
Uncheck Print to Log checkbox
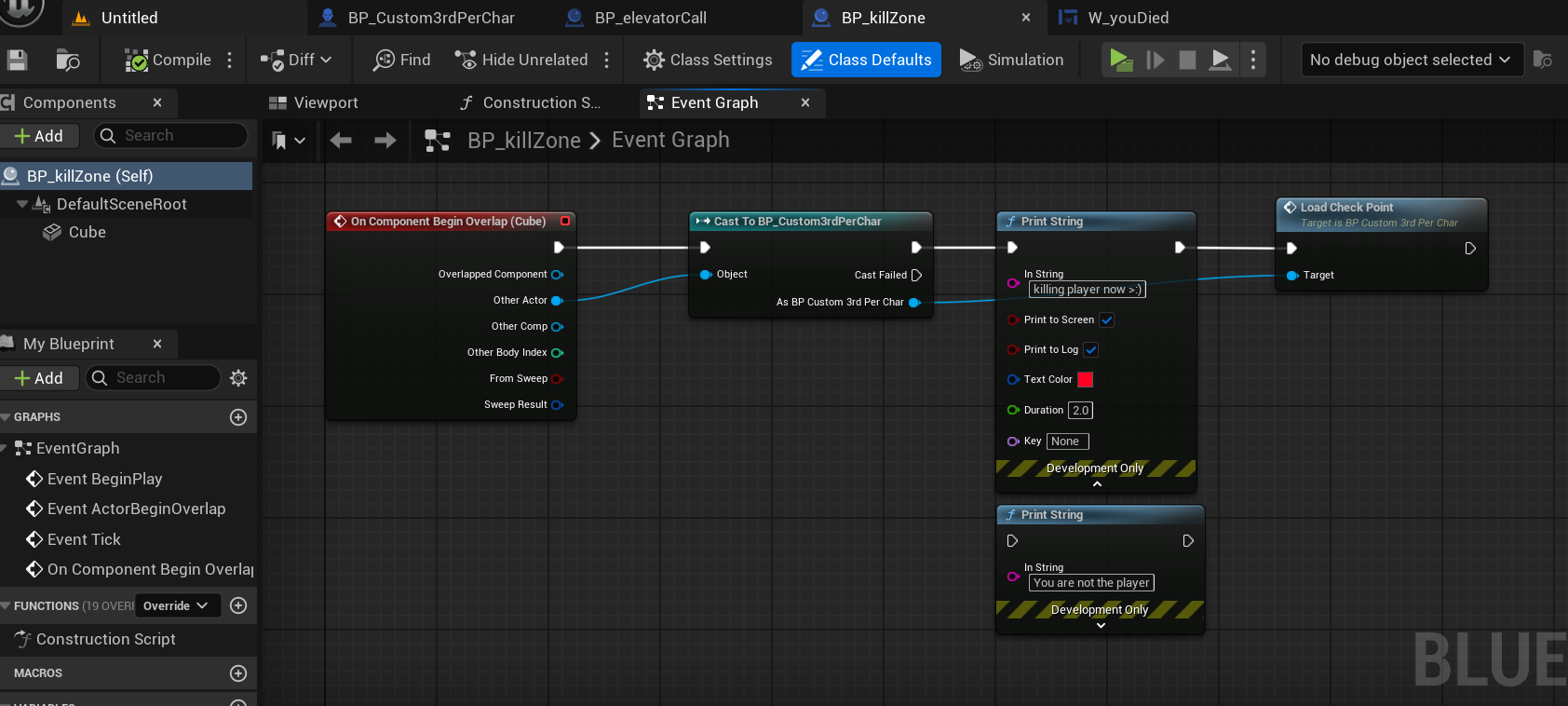tap(1091, 350)
